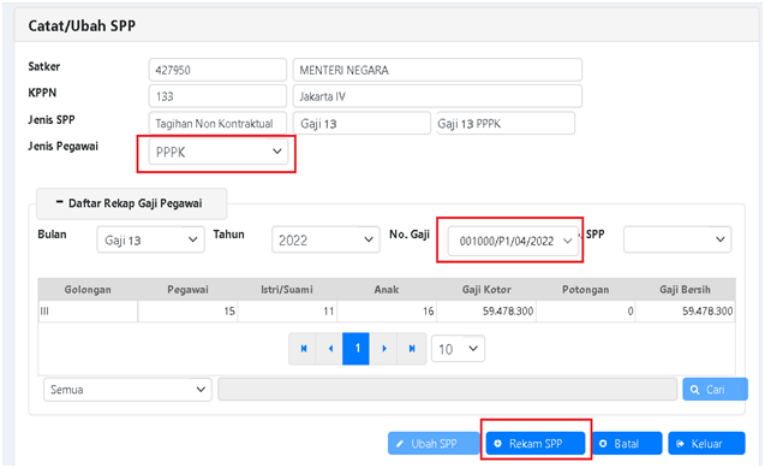765x468 pixels.
Task: Click the search text input field
Action: point(447,389)
